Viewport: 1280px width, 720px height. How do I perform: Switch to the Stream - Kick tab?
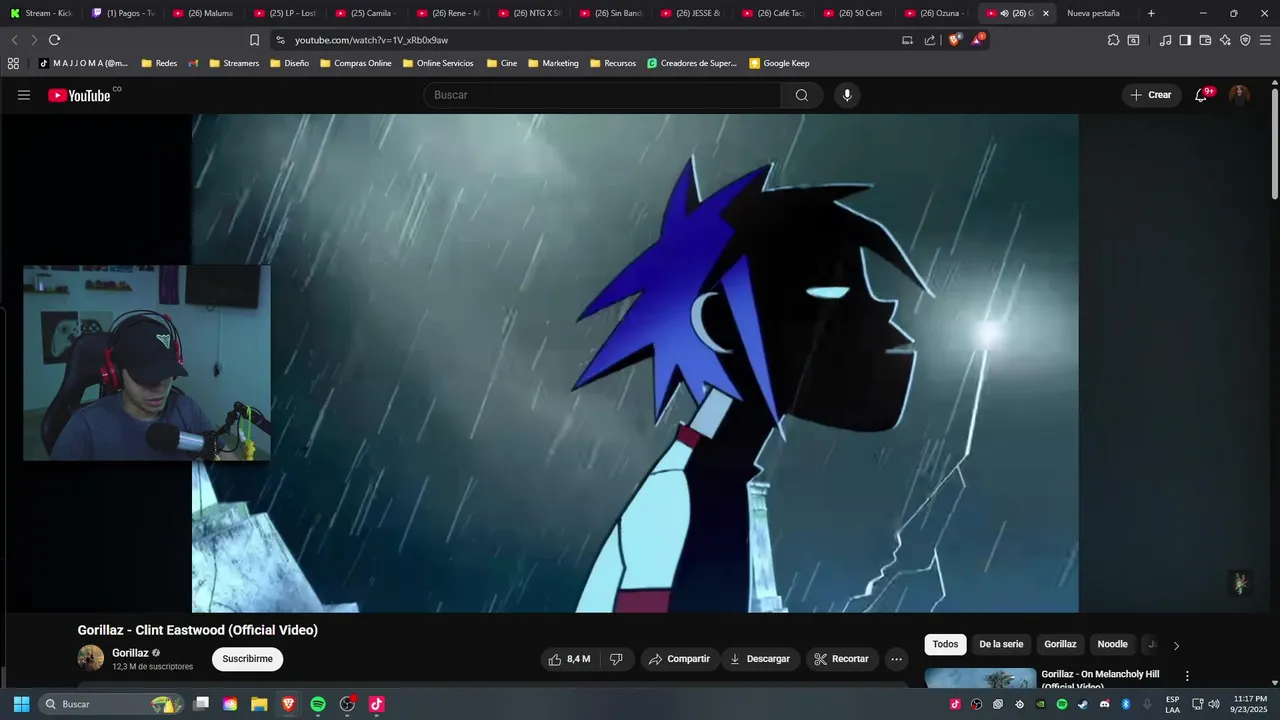coord(41,13)
